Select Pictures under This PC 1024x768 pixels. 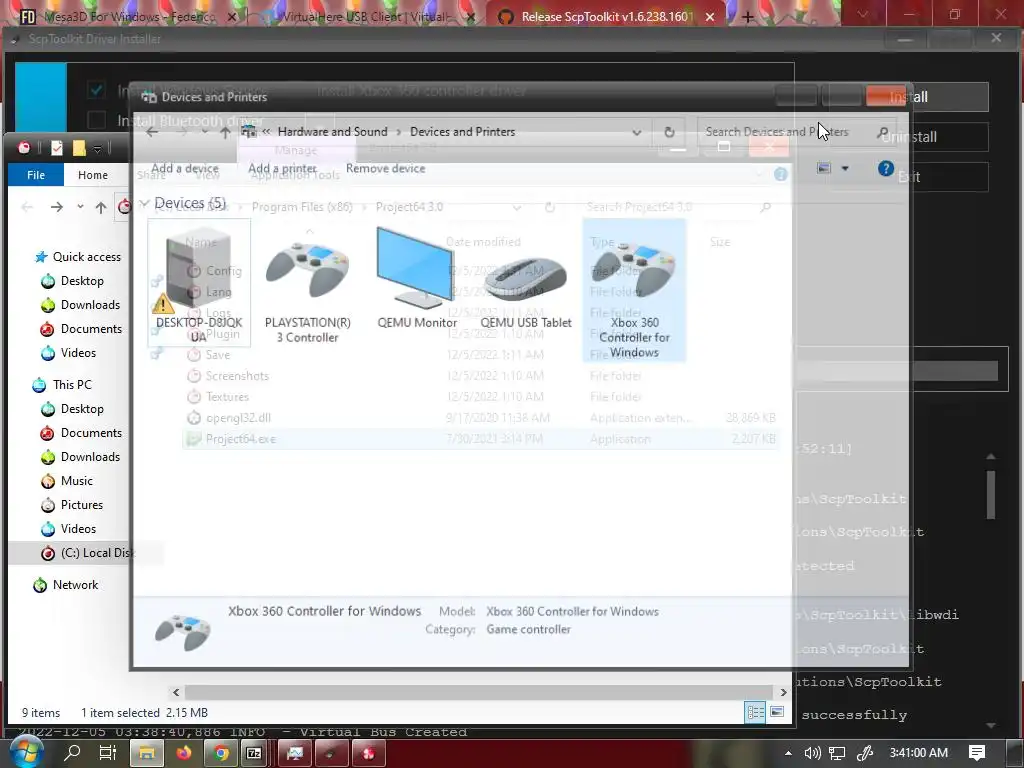click(81, 505)
